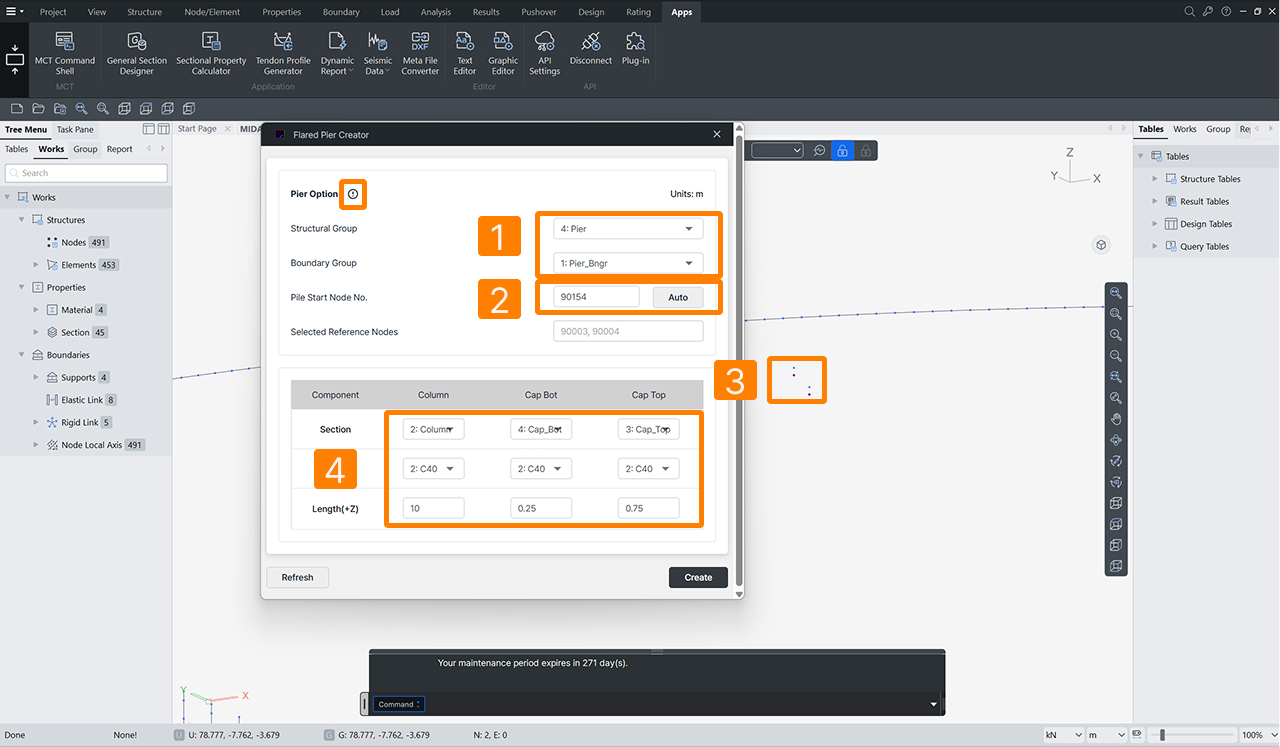Toggle the blue lock icon in viewport toolbar
This screenshot has height=747, width=1280.
842,150
